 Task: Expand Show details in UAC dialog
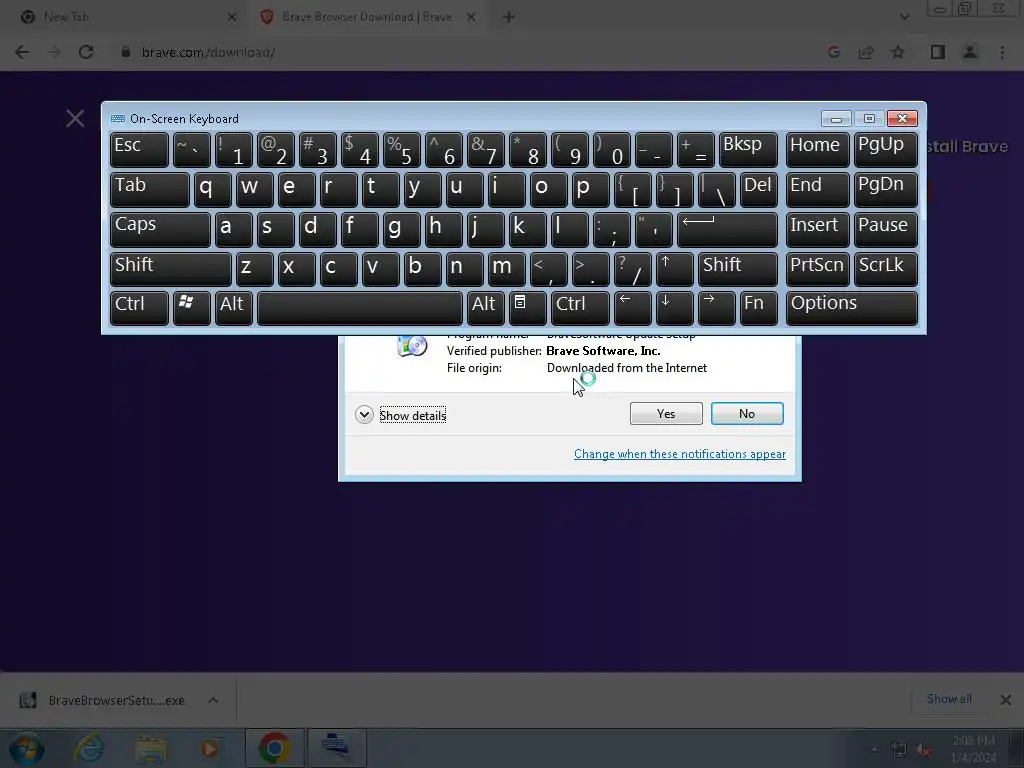coord(400,415)
